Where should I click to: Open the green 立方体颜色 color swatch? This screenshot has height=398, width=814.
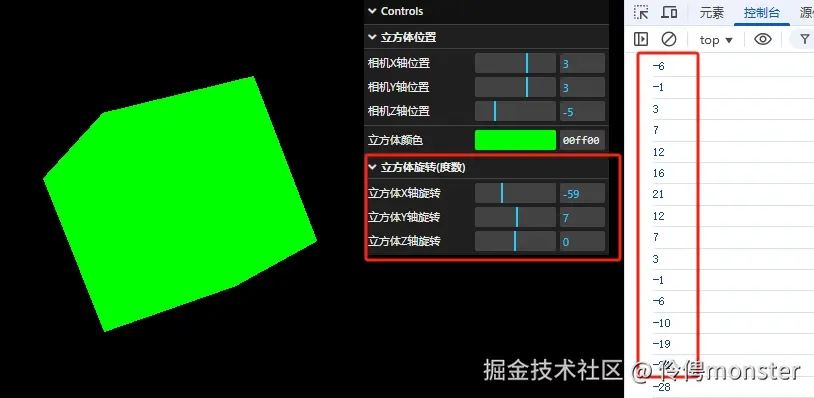(x=515, y=140)
